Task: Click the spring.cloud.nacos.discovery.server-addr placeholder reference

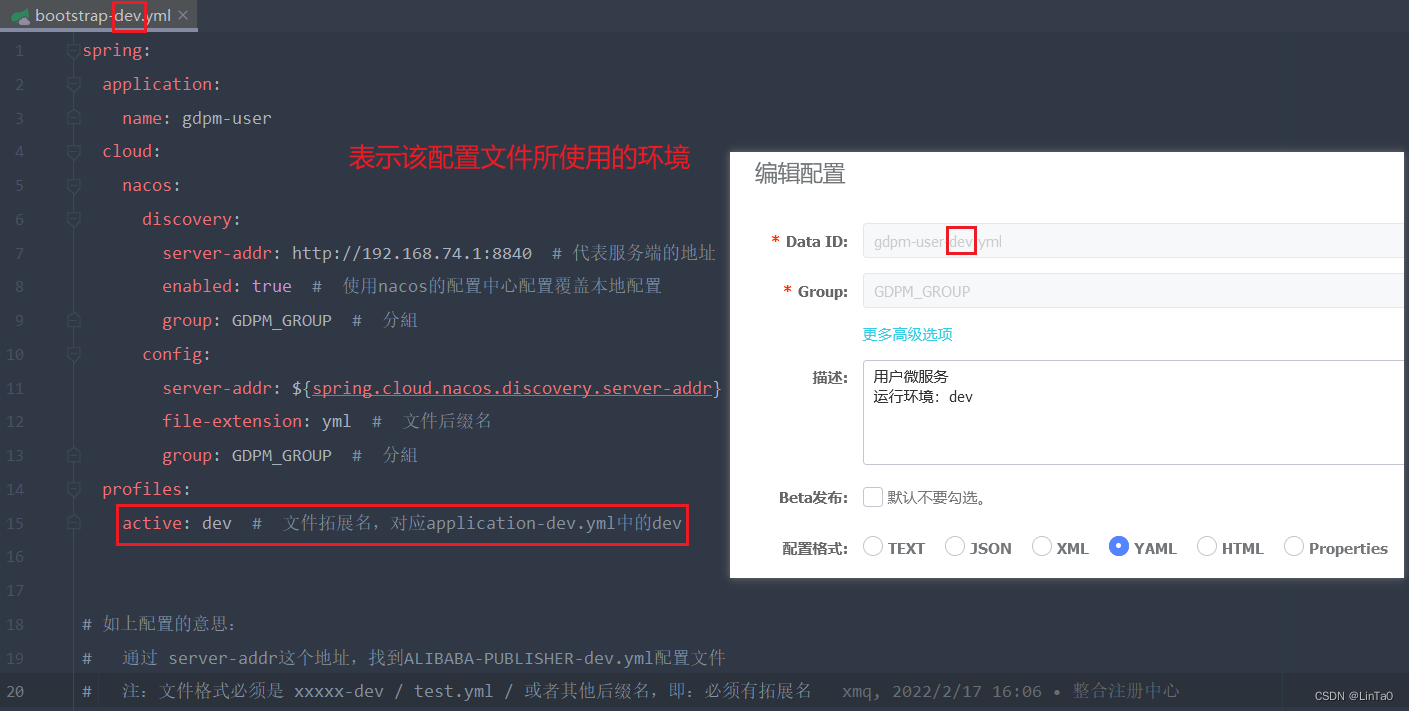Action: click(511, 388)
